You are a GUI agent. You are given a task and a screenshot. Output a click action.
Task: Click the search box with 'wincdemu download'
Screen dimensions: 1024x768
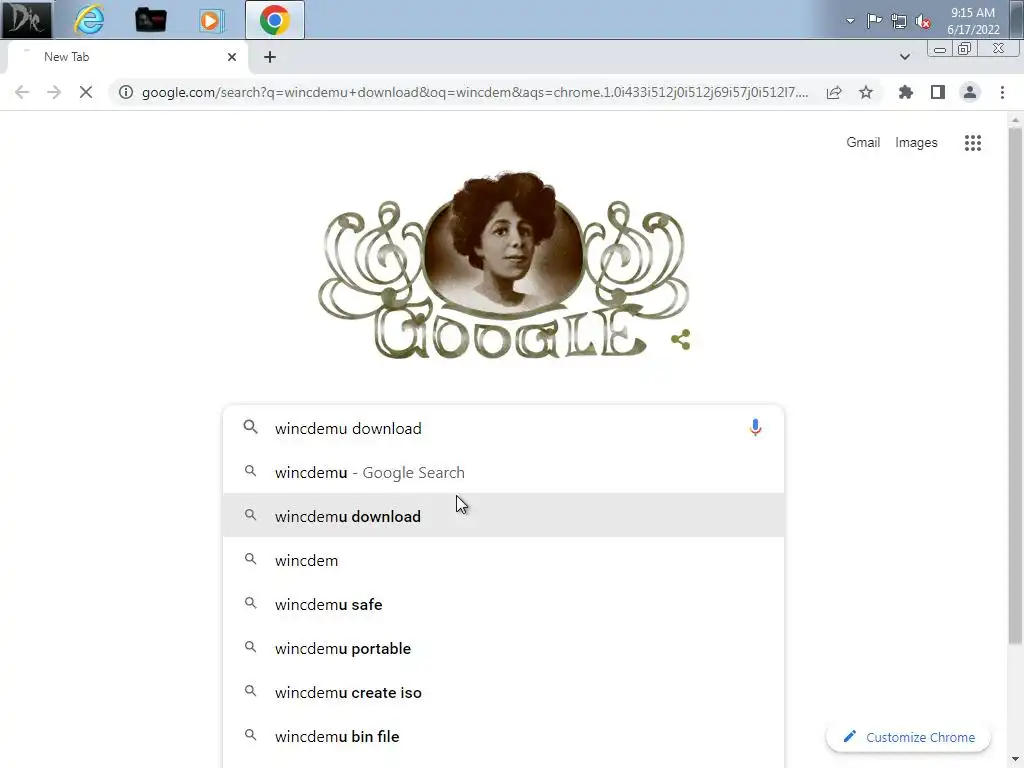point(503,428)
